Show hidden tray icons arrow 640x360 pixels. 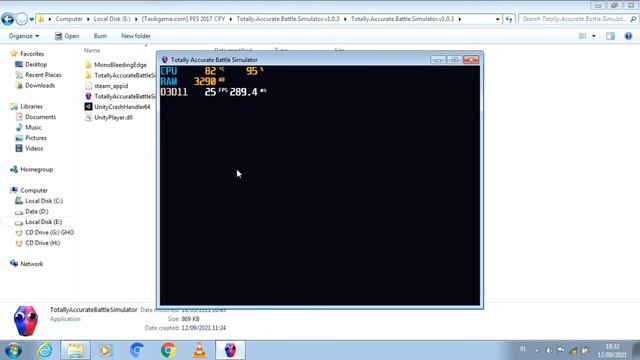coord(536,350)
